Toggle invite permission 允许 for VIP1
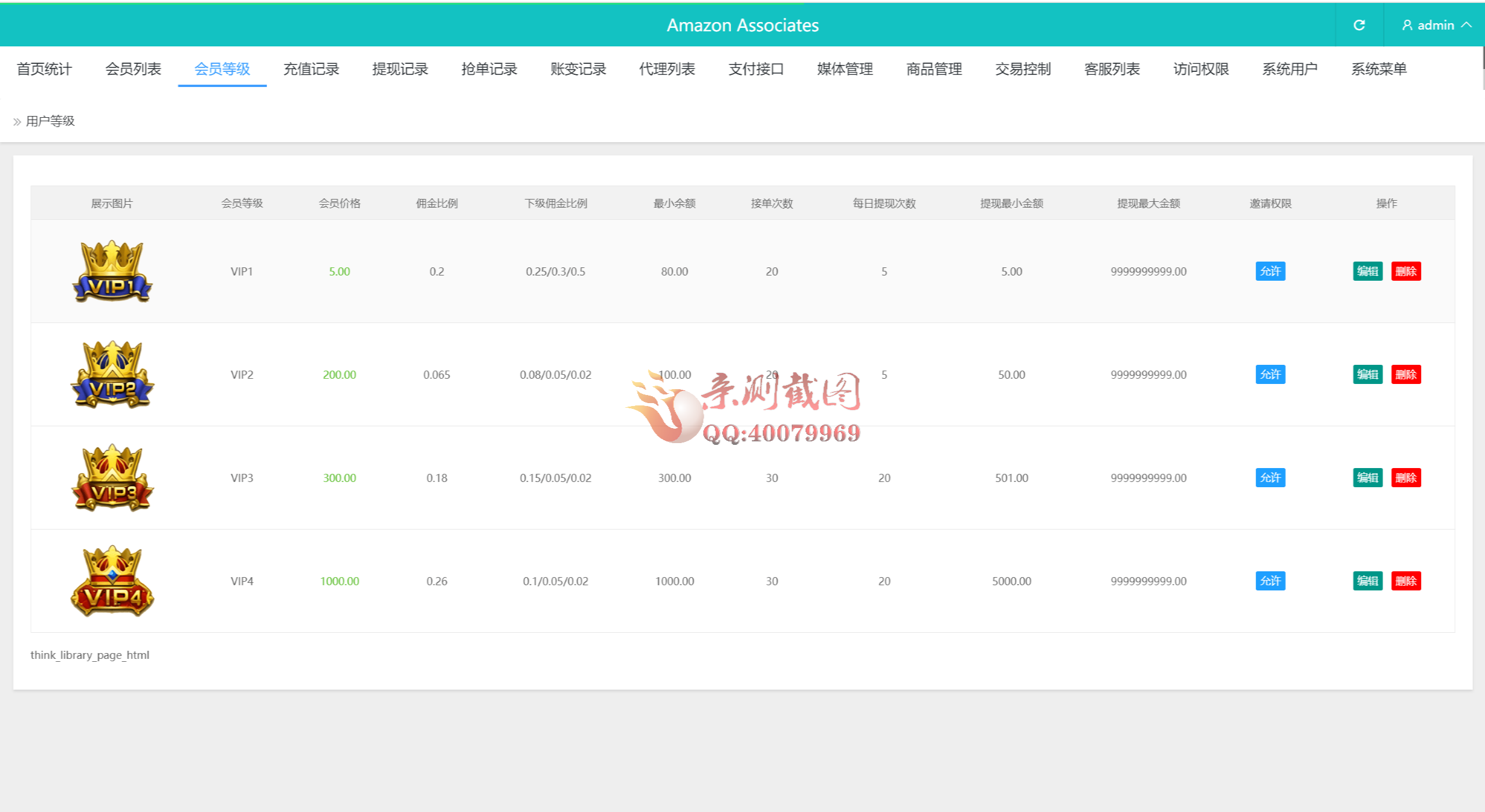 click(x=1270, y=271)
